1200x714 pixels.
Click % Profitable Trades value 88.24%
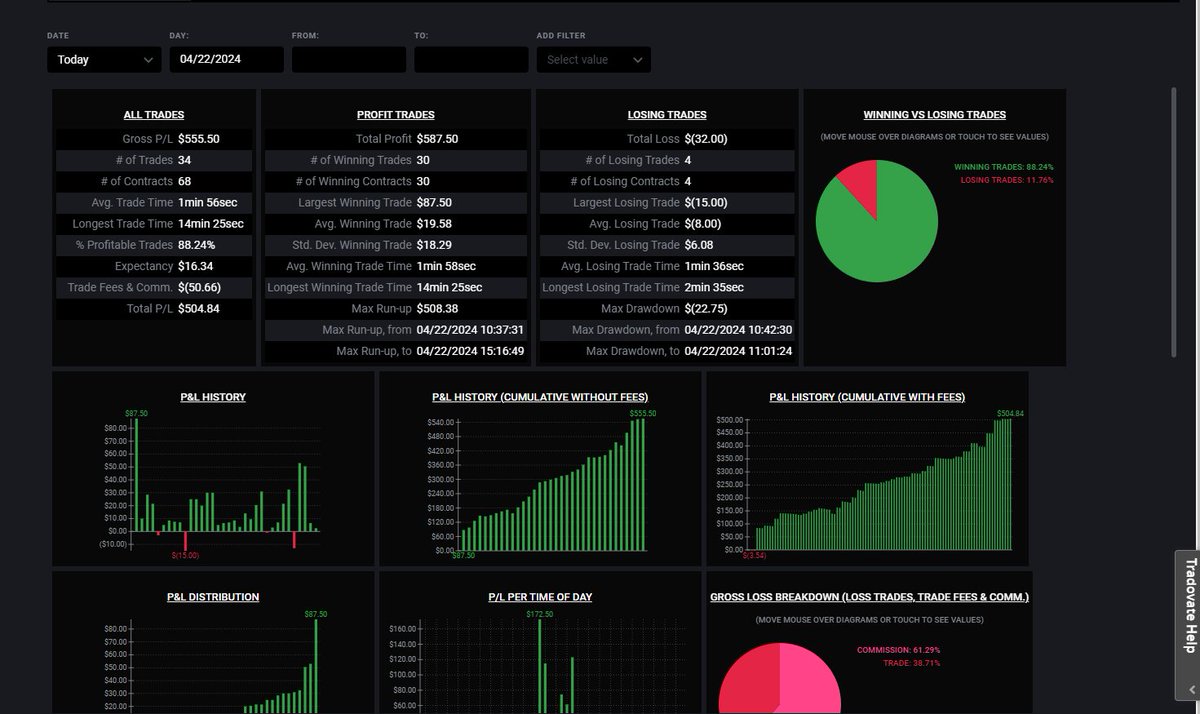pos(197,245)
